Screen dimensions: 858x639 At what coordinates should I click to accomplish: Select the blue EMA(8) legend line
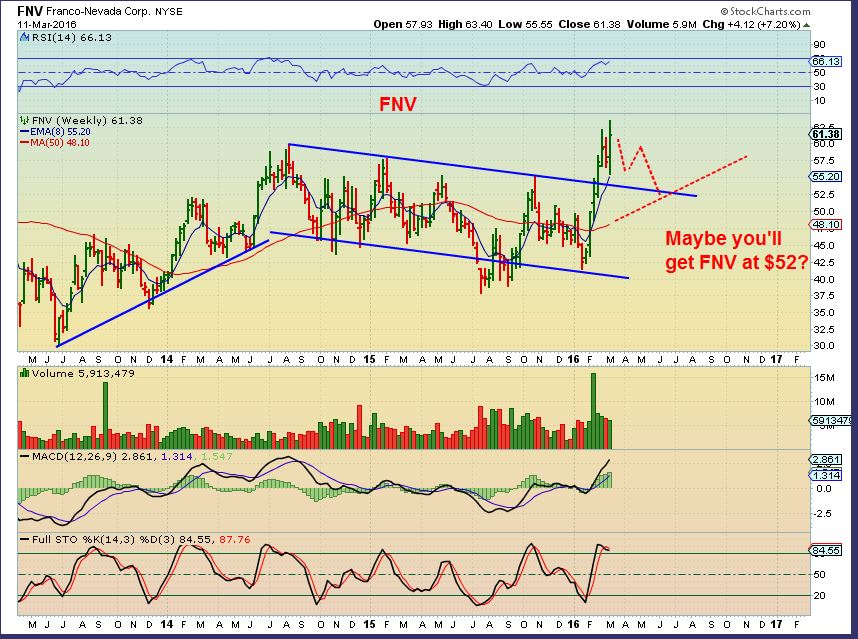(24, 132)
